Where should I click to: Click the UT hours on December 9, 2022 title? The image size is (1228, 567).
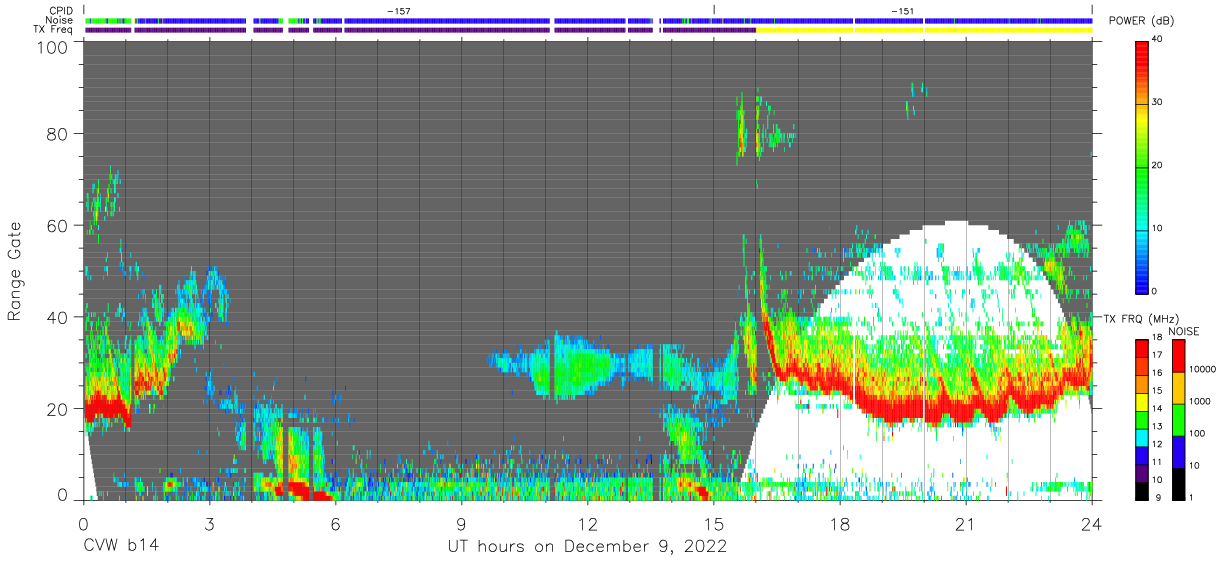[x=587, y=547]
